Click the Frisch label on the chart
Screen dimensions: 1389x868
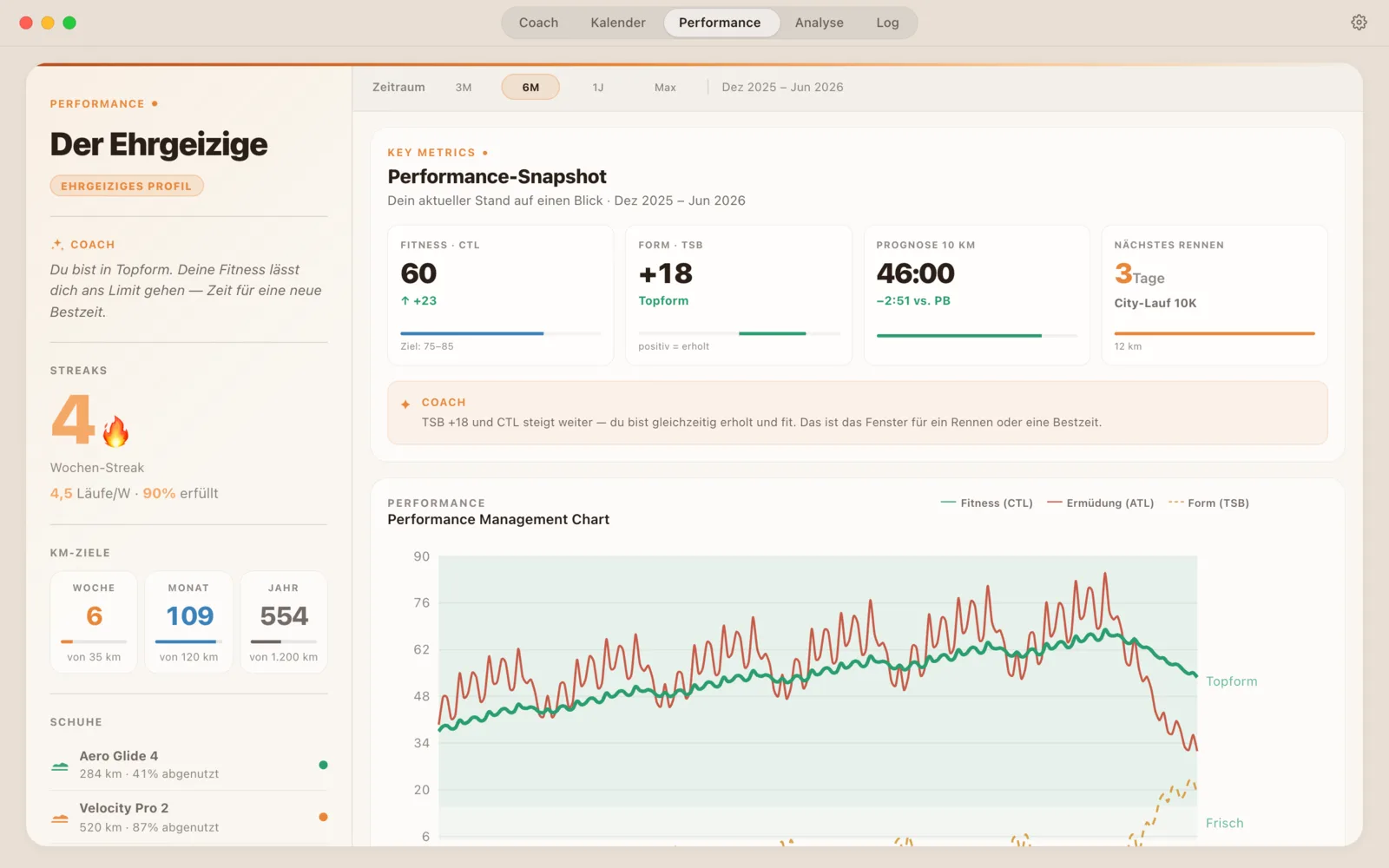[1224, 823]
